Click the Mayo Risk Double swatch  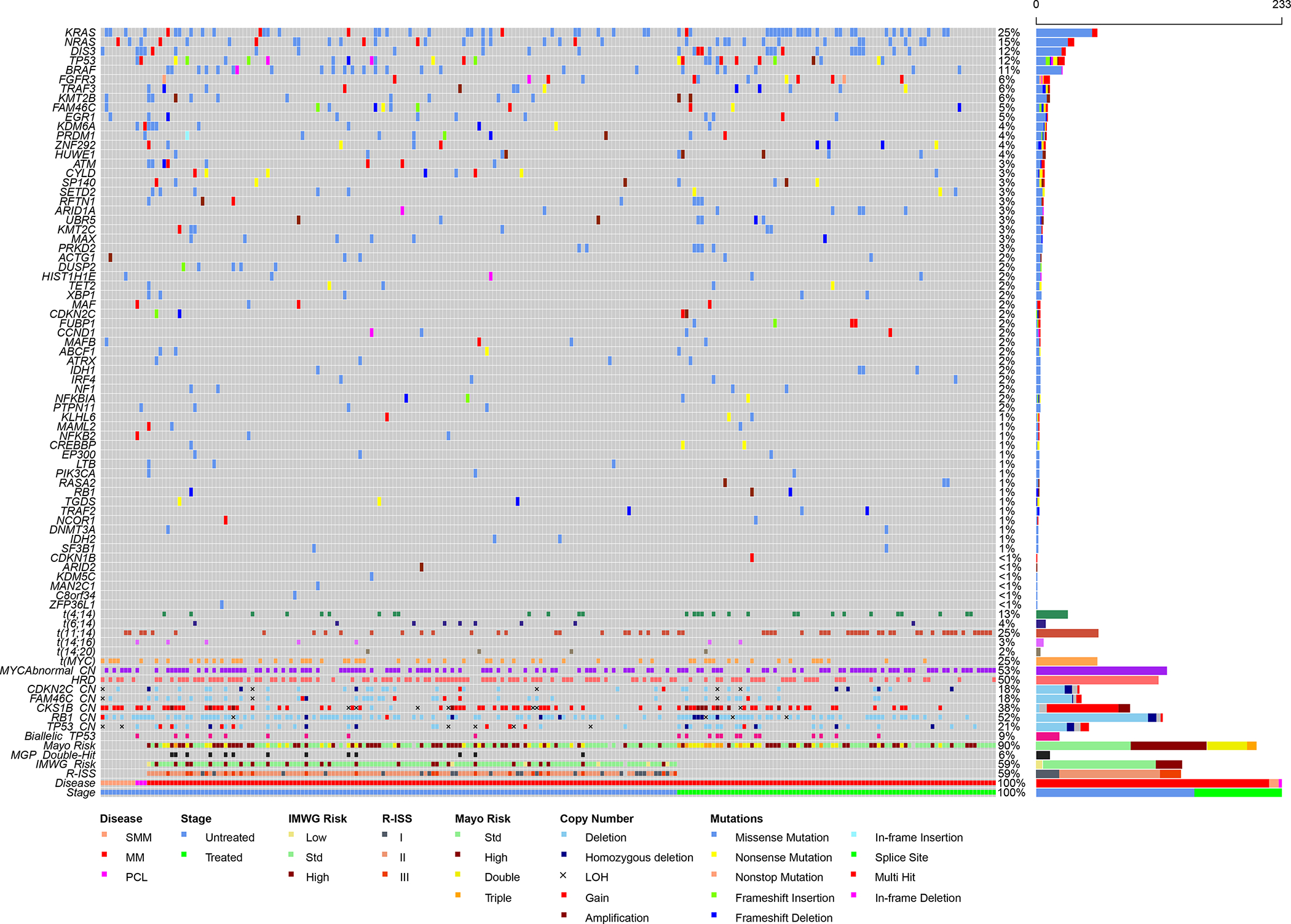click(x=457, y=874)
